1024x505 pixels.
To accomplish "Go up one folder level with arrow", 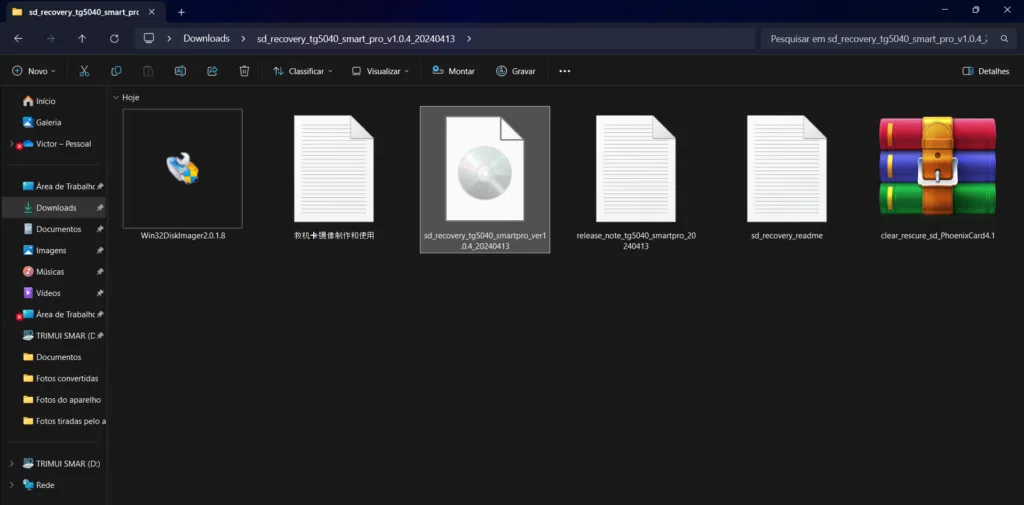I will [x=82, y=38].
